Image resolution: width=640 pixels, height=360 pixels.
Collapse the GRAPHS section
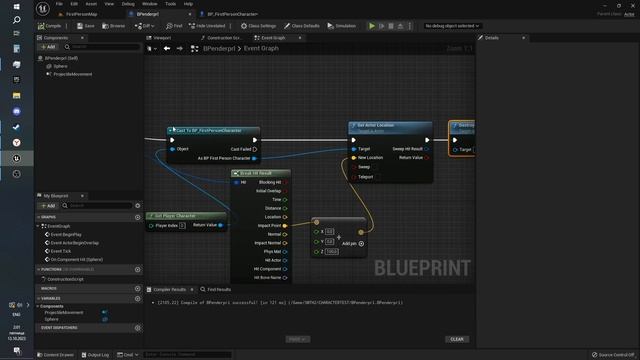[39, 217]
